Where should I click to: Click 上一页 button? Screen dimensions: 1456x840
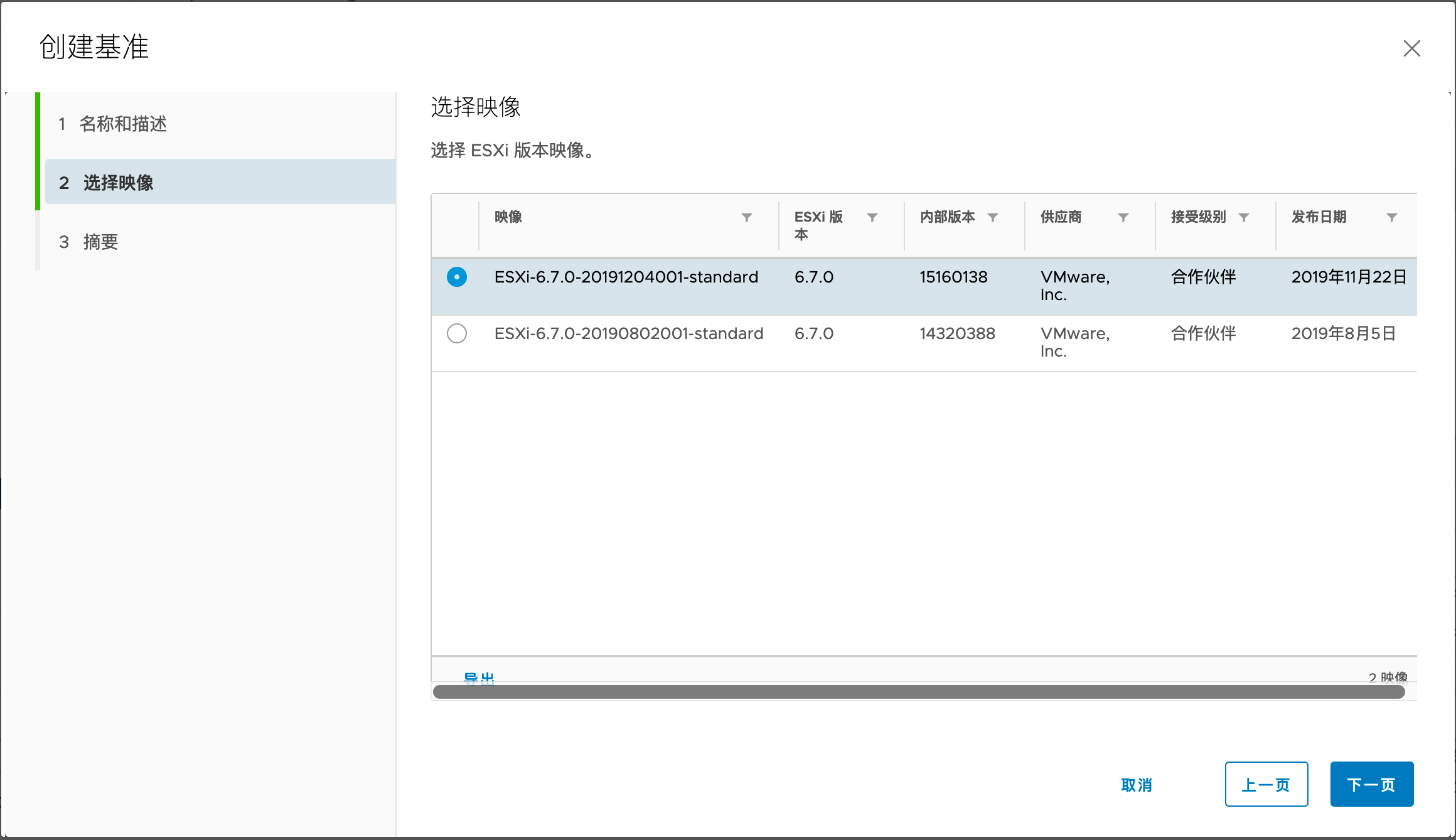tap(1266, 784)
